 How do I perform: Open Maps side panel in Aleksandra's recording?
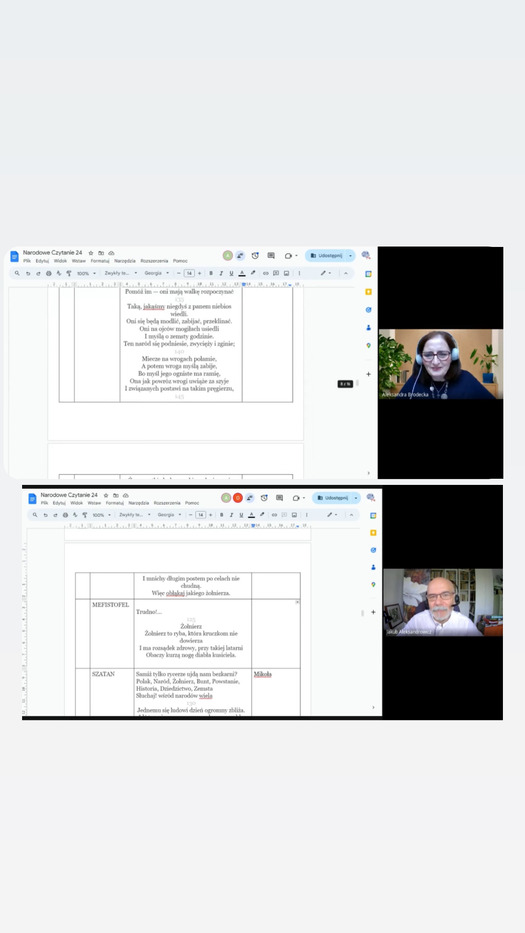pyautogui.click(x=368, y=345)
